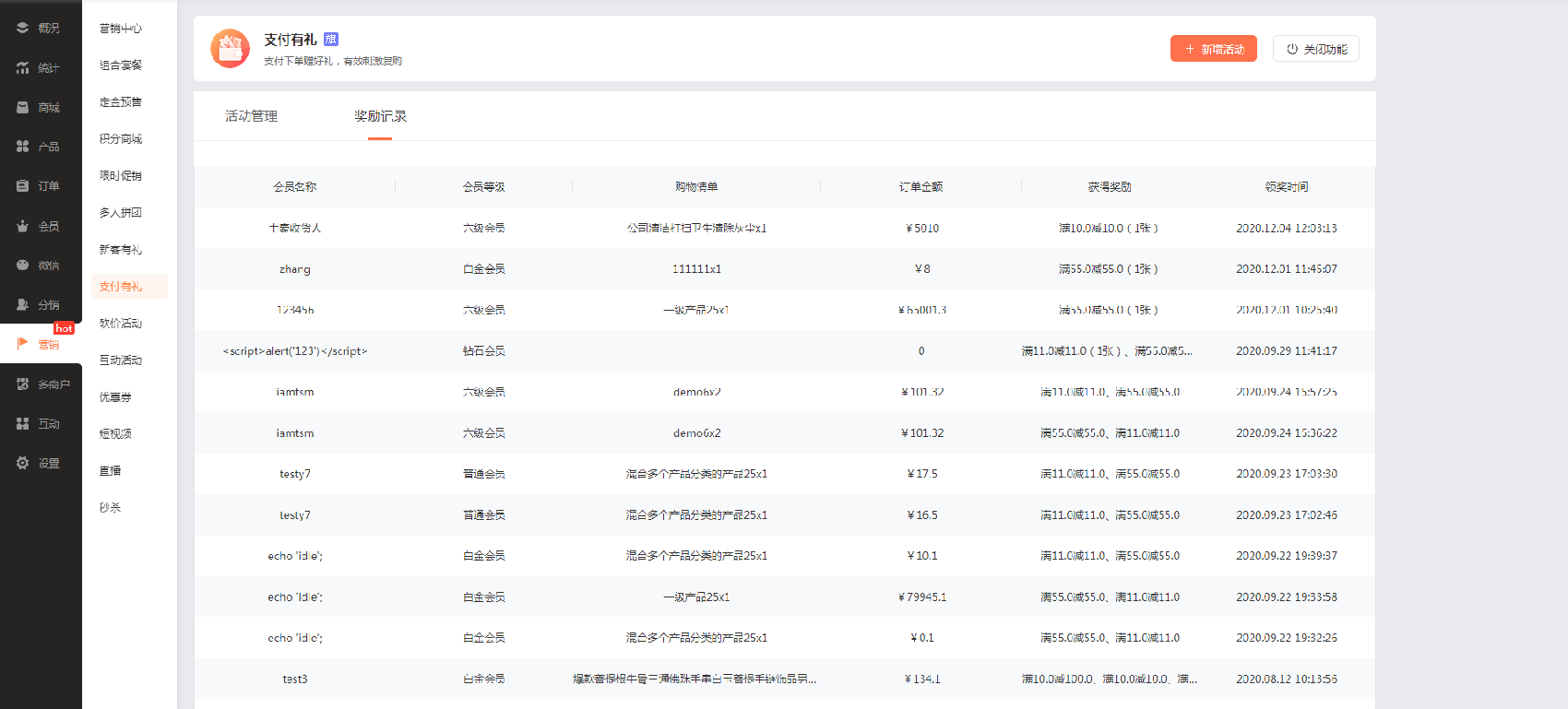Click the ¥5010 order amount

coord(922,229)
